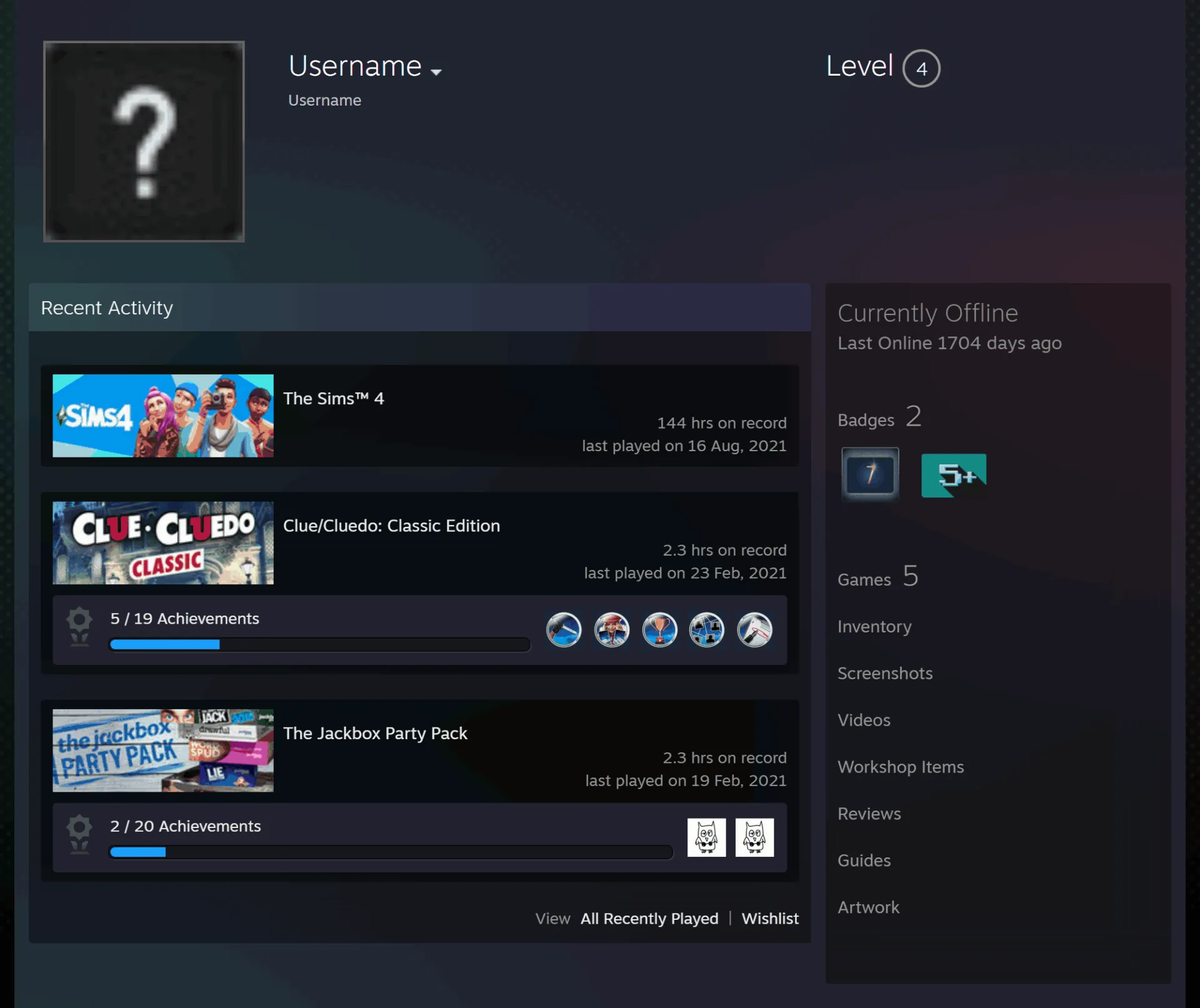Screen dimensions: 1200x1008
Task: Click the level 4 circle badge
Action: tap(921, 68)
